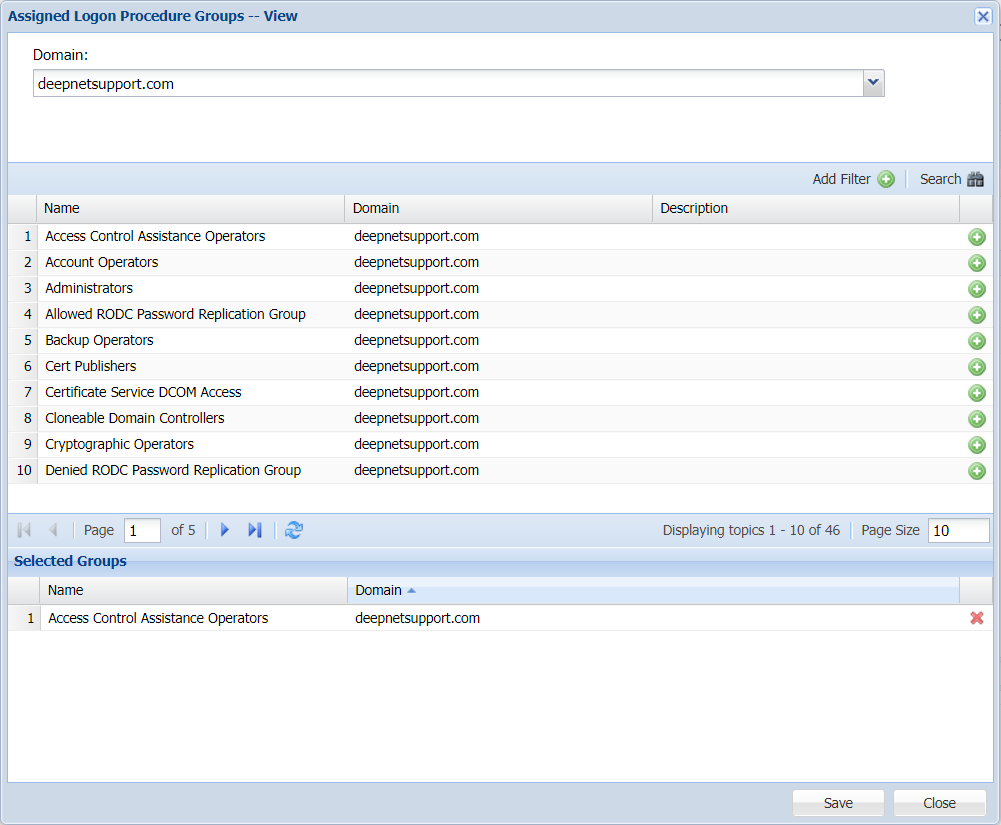
Task: Focus the Page Size field
Action: [957, 530]
